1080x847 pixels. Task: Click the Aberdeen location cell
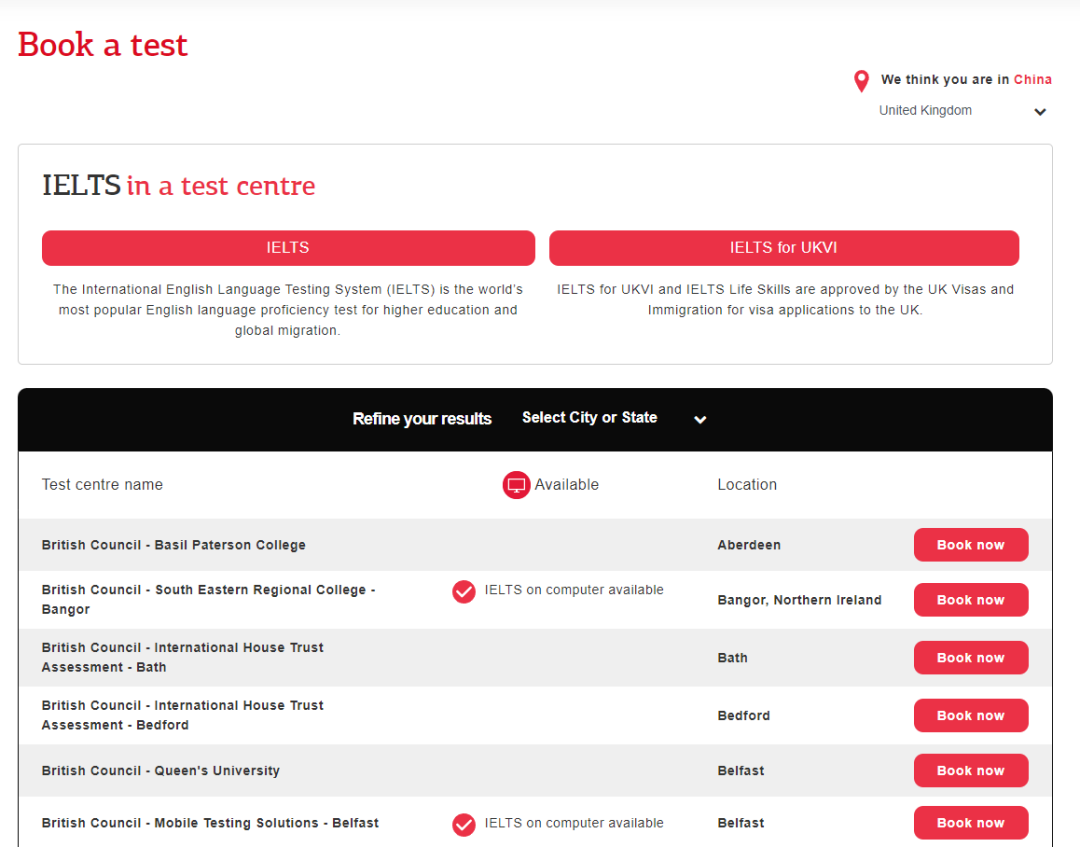[749, 545]
